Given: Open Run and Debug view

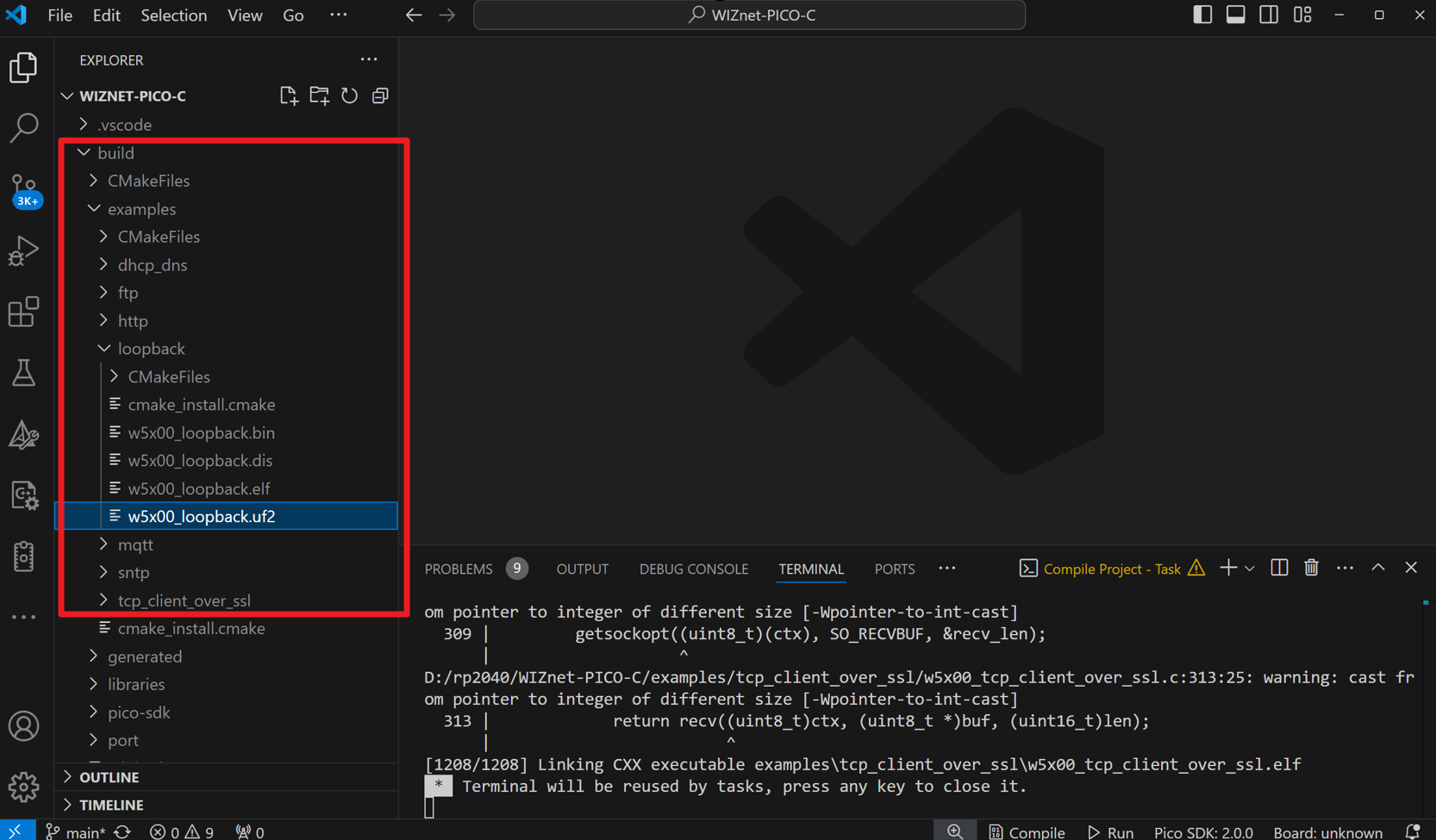Looking at the screenshot, I should click(24, 252).
